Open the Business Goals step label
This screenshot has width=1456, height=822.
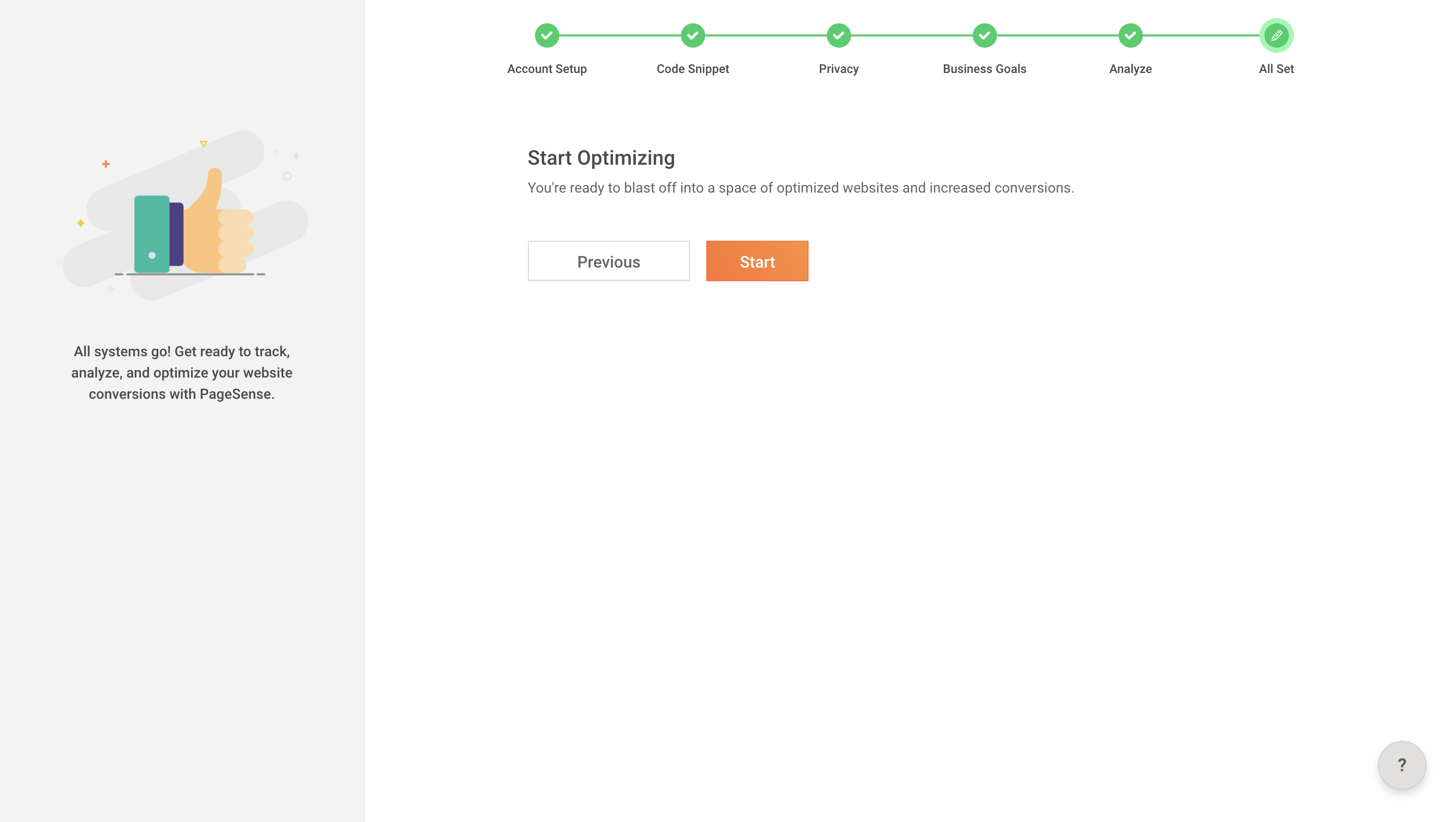984,69
